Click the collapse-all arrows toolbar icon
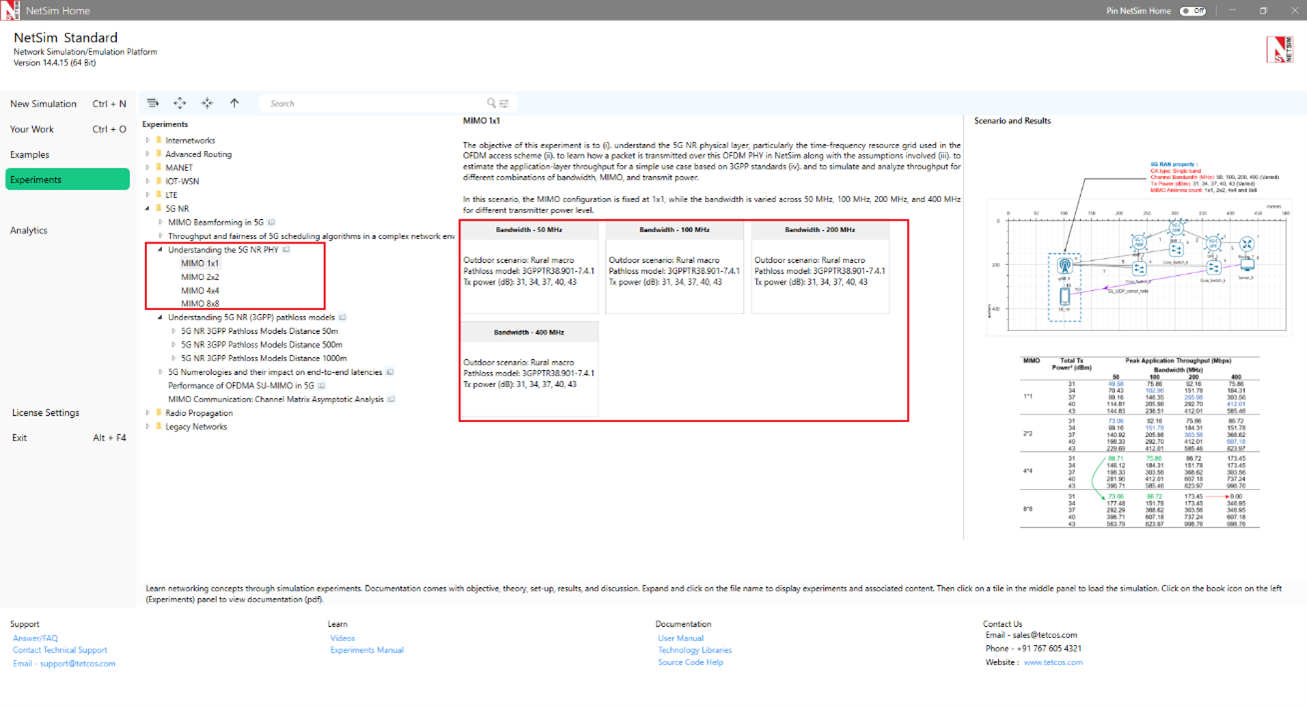The width and height of the screenshot is (1307, 706). point(207,103)
